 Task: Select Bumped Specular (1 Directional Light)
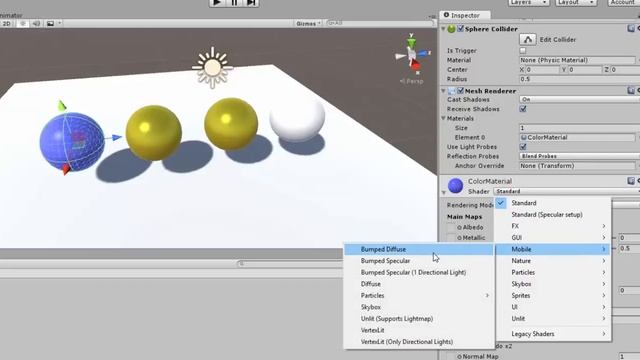pos(419,272)
